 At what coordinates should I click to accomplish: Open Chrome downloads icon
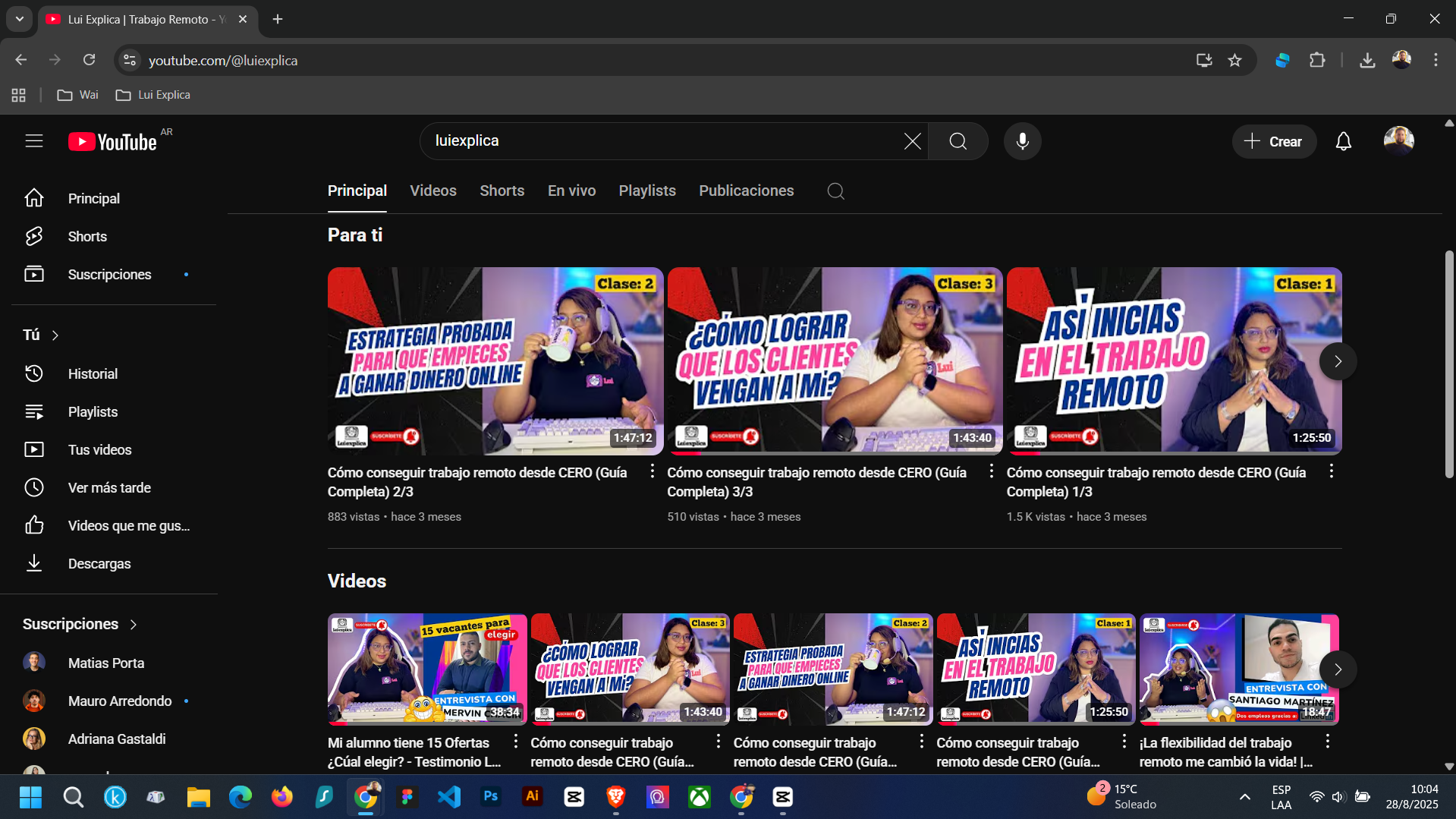pyautogui.click(x=1366, y=60)
